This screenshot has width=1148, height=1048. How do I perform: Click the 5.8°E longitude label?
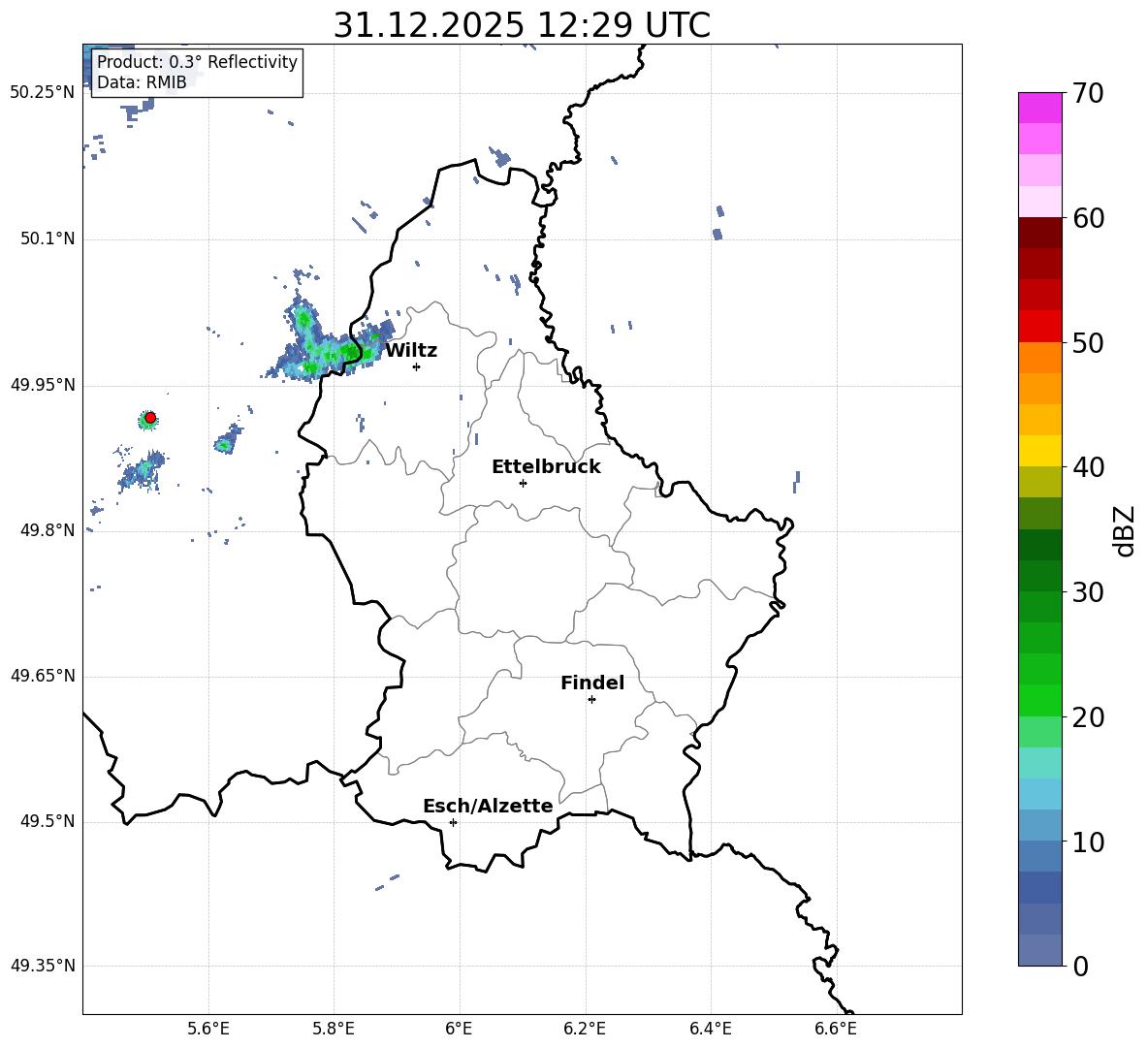334,1029
